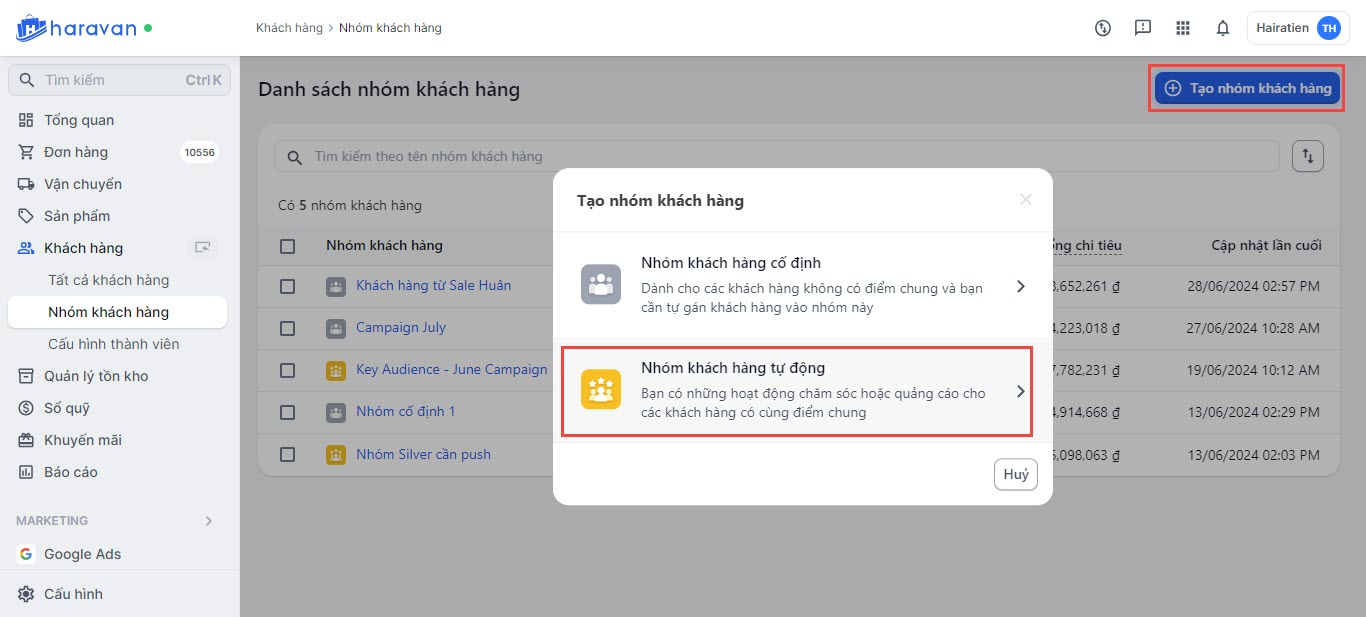This screenshot has height=617, width=1366.
Task: Click the screen icon next to Khách hàng
Action: (x=203, y=248)
